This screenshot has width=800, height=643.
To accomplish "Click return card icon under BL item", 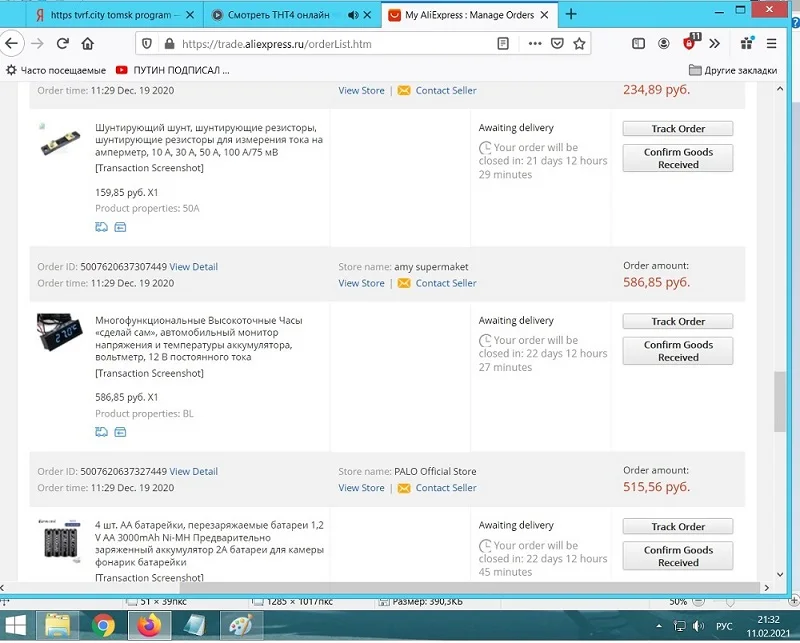I will point(120,432).
